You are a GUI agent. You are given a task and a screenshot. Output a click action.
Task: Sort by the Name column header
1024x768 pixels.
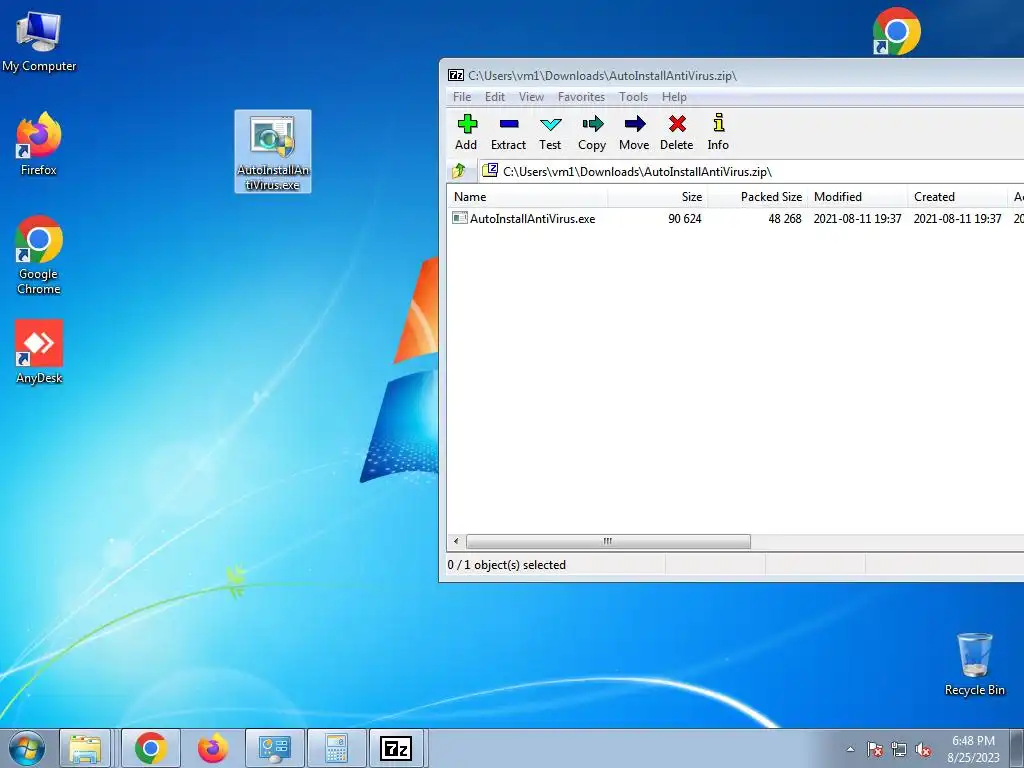[528, 197]
